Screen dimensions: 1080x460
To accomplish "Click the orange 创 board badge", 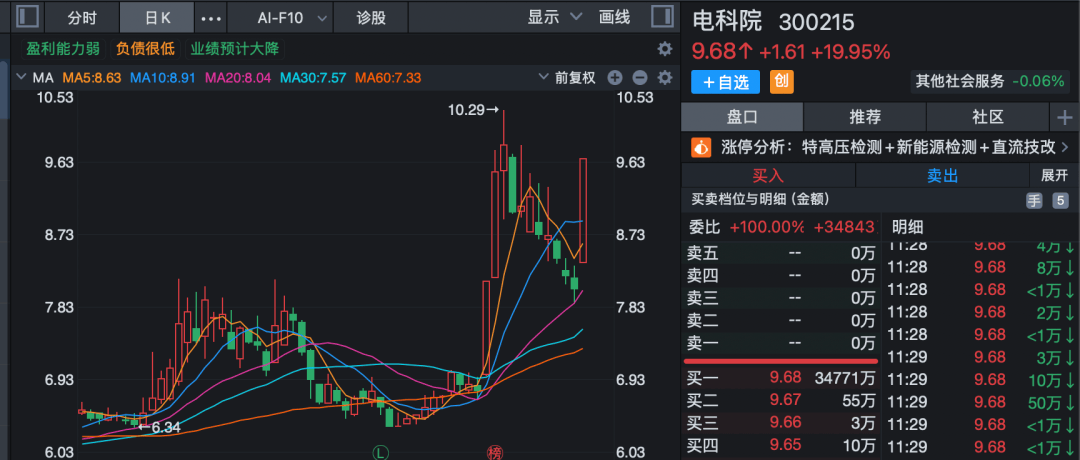I will tap(782, 82).
